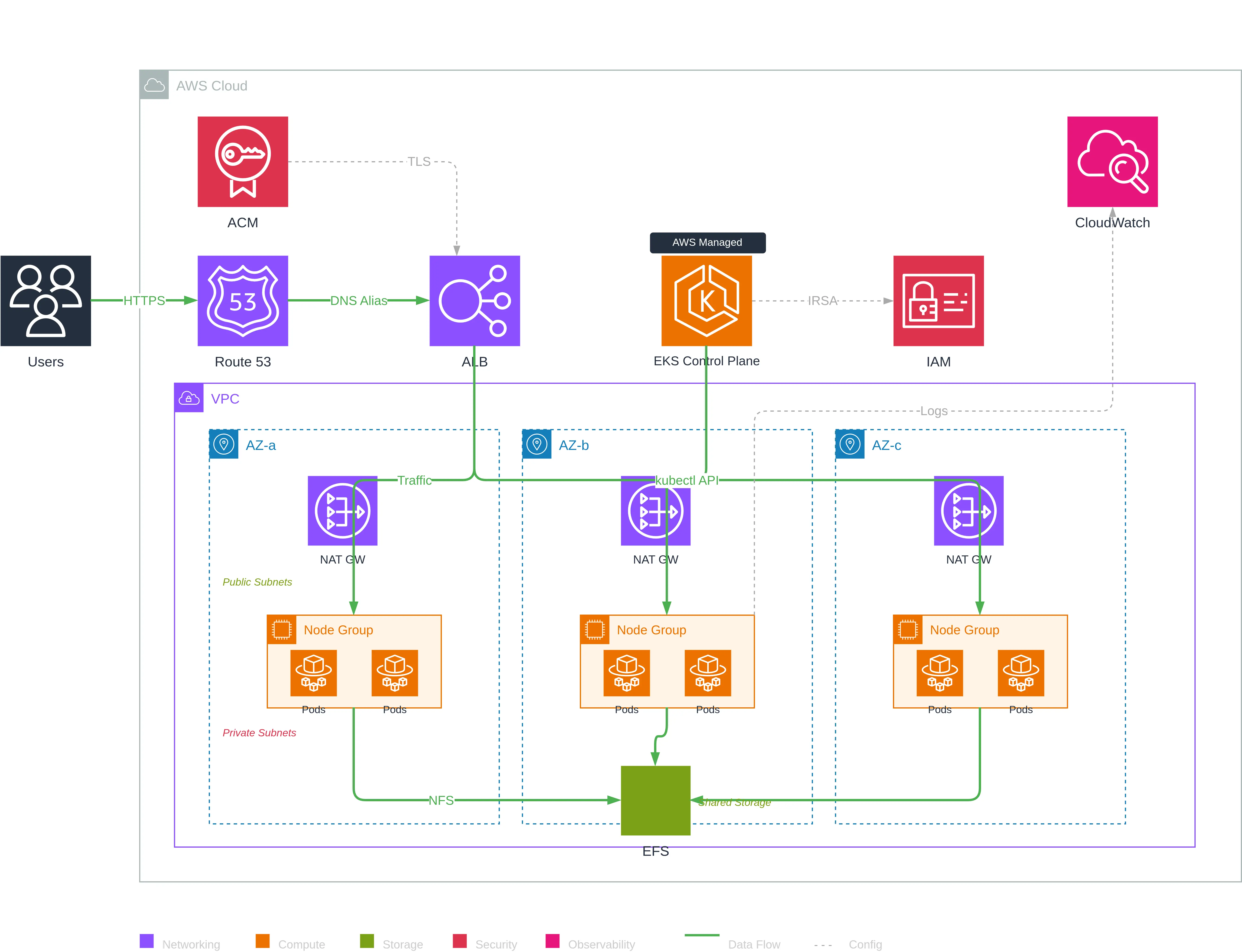Select the ACM certificate icon
The image size is (1242, 952).
click(x=243, y=161)
